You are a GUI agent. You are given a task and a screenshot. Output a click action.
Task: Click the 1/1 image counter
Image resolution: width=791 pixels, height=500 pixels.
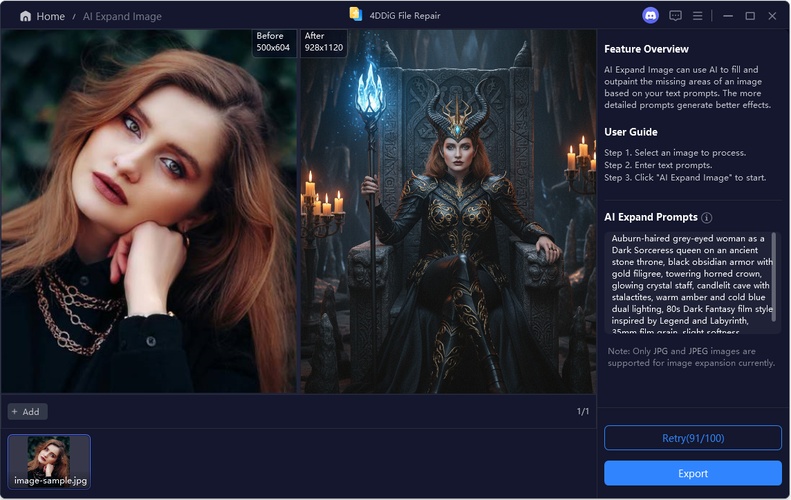coord(583,412)
